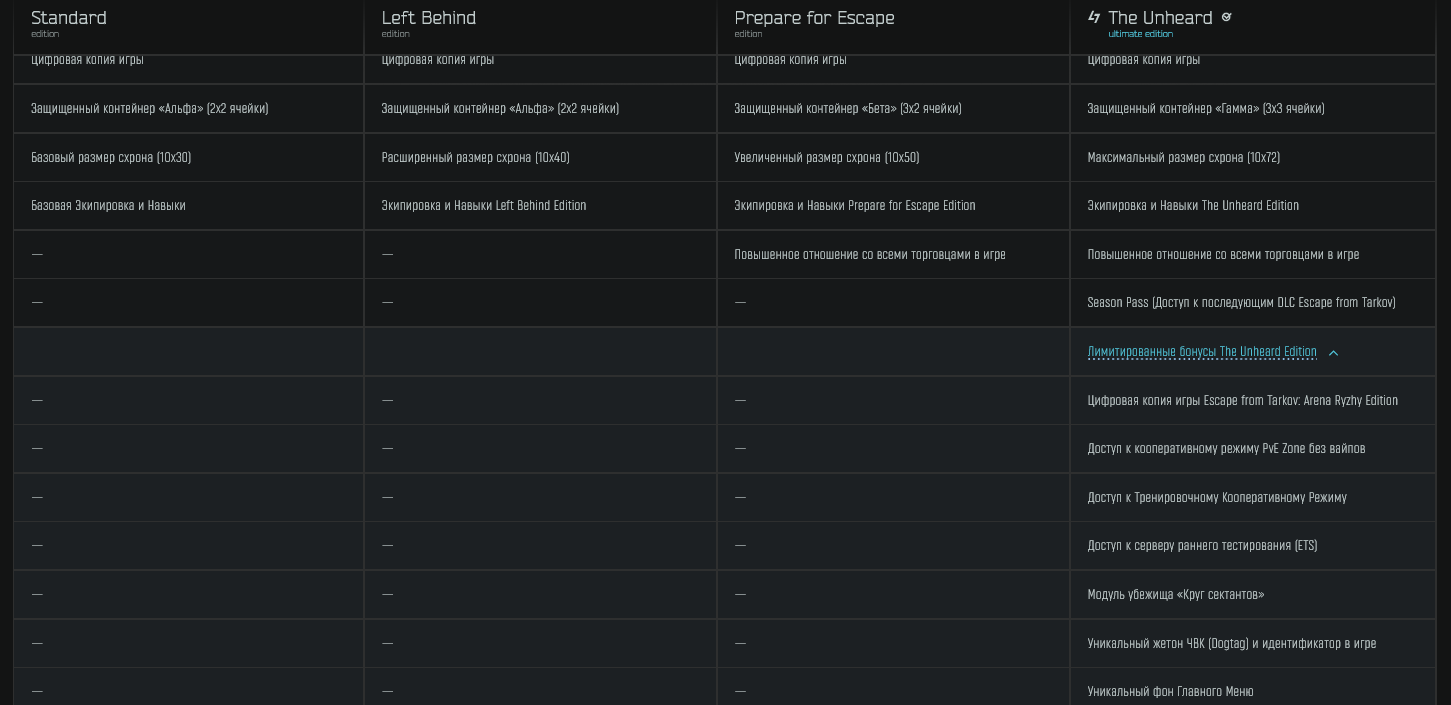
Task: Click Защищенный контейнер «Бета» (3x2 ячейки) cell
Action: 847,109
